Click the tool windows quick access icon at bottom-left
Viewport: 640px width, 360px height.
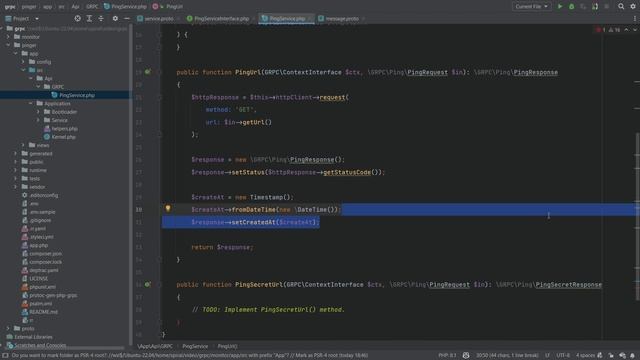pos(5,355)
